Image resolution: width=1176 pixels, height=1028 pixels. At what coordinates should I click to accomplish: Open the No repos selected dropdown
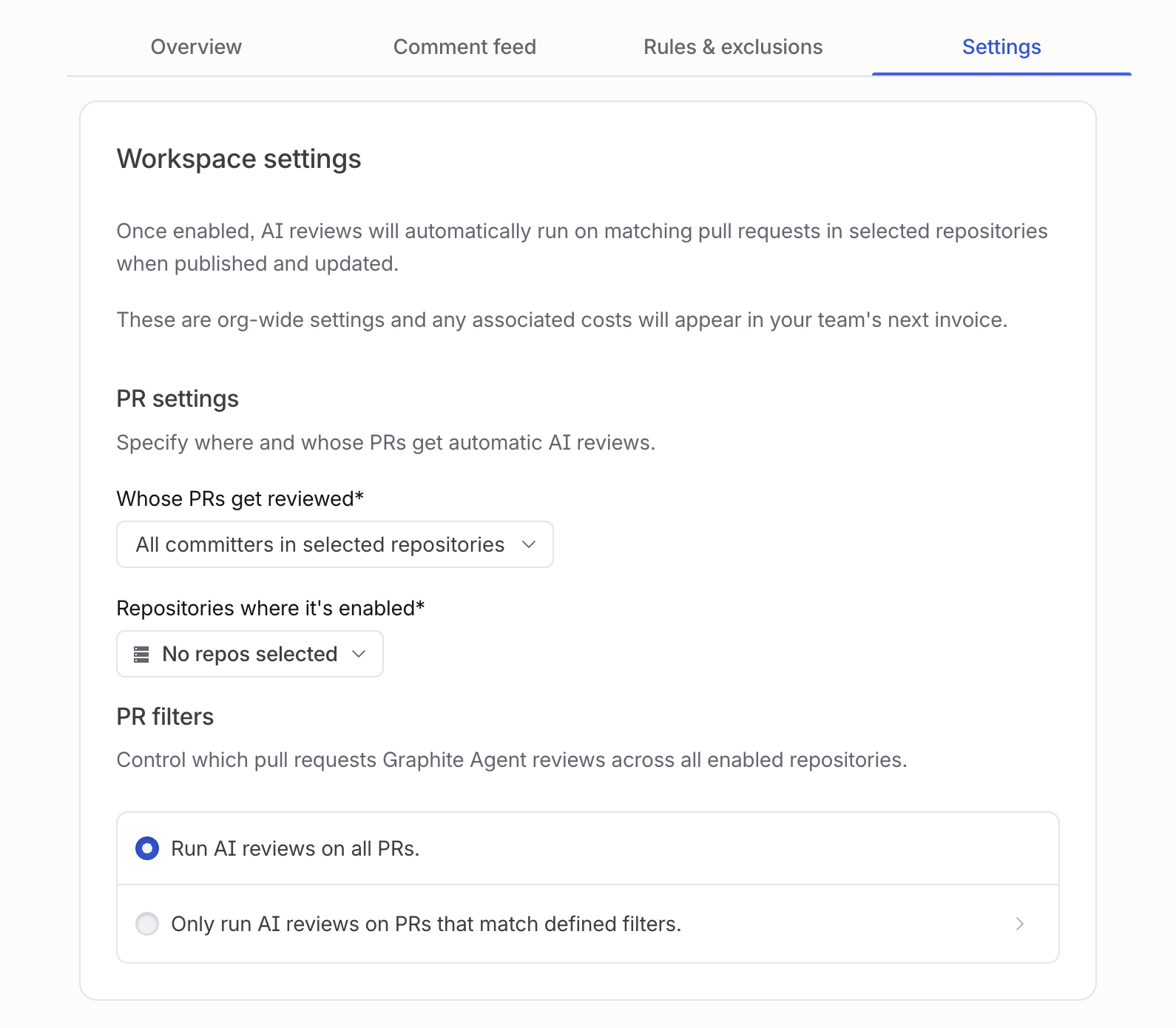tap(250, 654)
